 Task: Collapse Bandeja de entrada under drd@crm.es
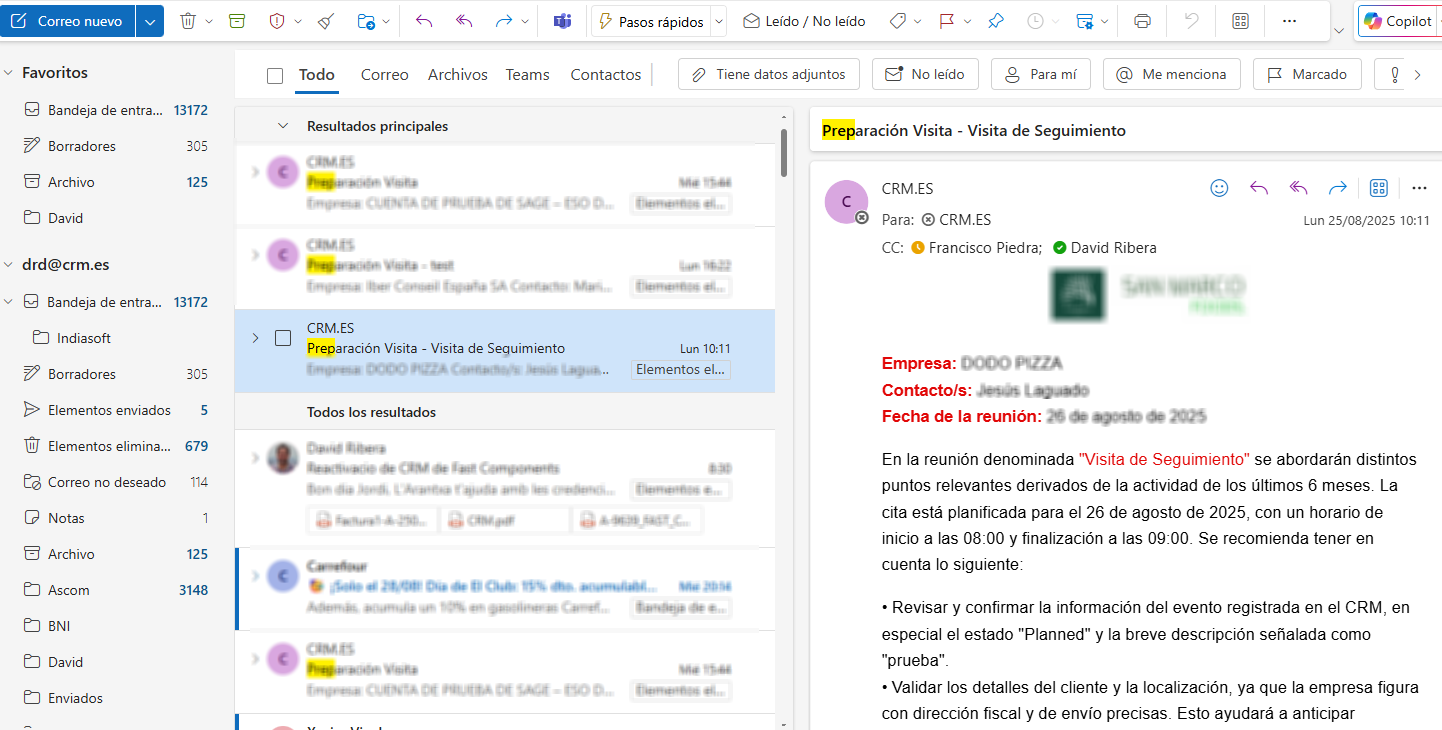(9, 301)
